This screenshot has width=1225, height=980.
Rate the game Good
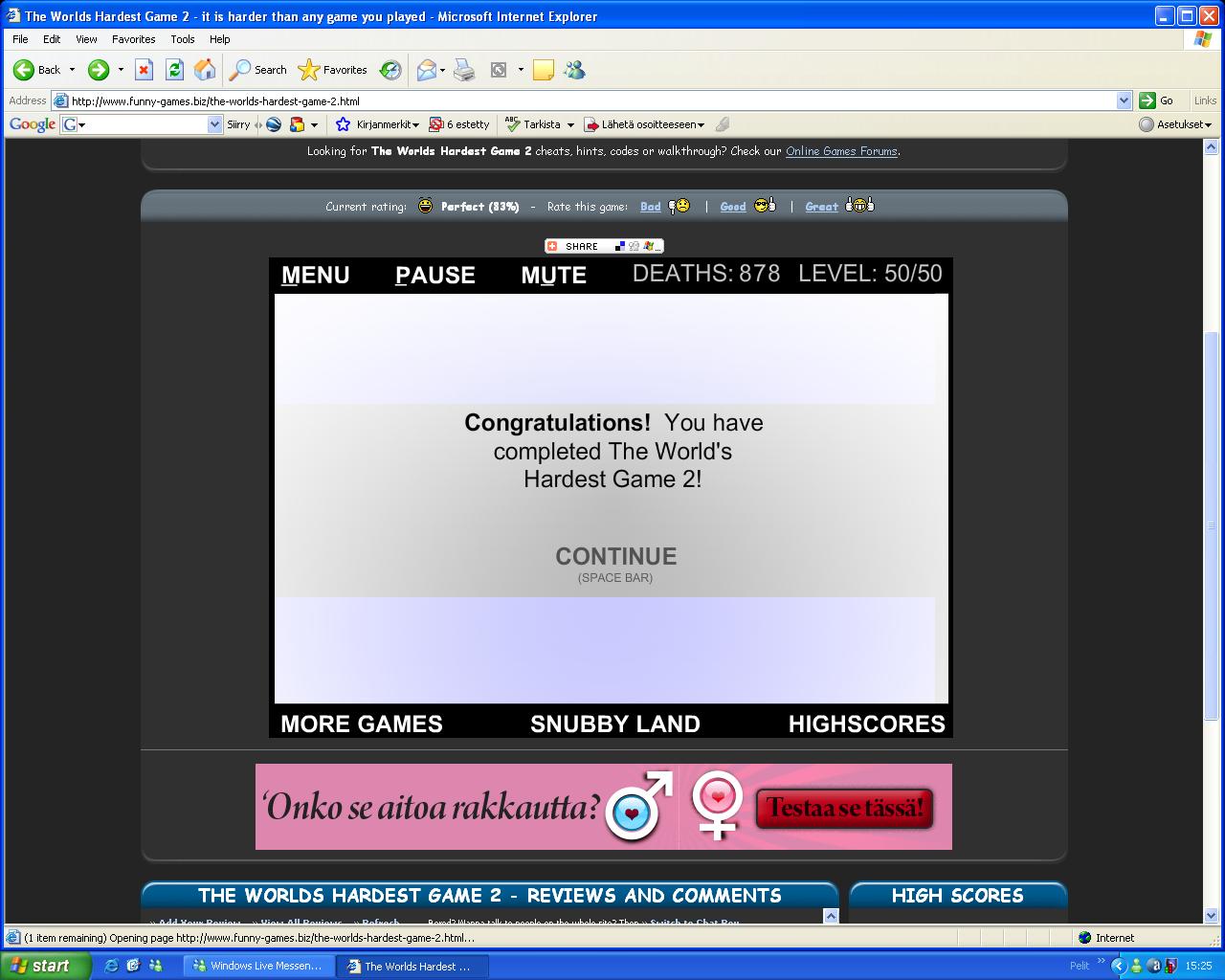click(x=733, y=207)
